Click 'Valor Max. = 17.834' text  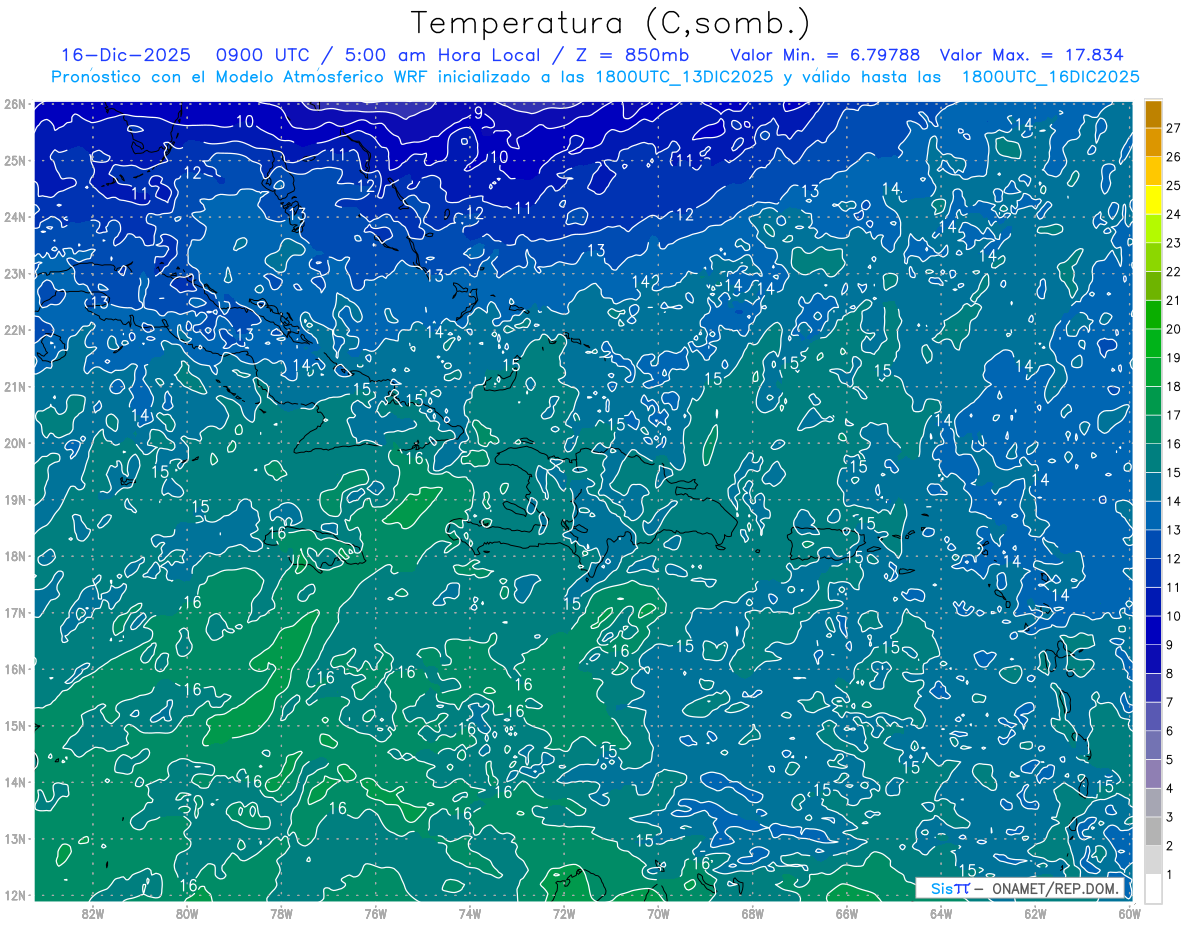[1032, 55]
